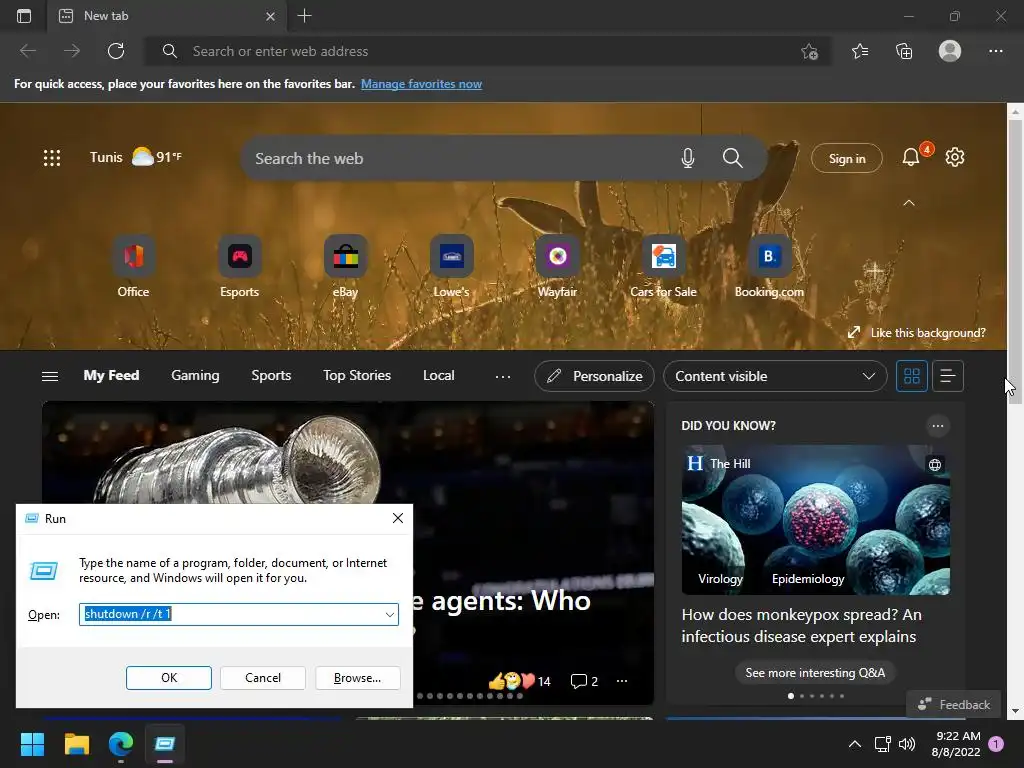Open Microsoft Edge from taskbar
The height and width of the screenshot is (768, 1024).
coord(121,744)
